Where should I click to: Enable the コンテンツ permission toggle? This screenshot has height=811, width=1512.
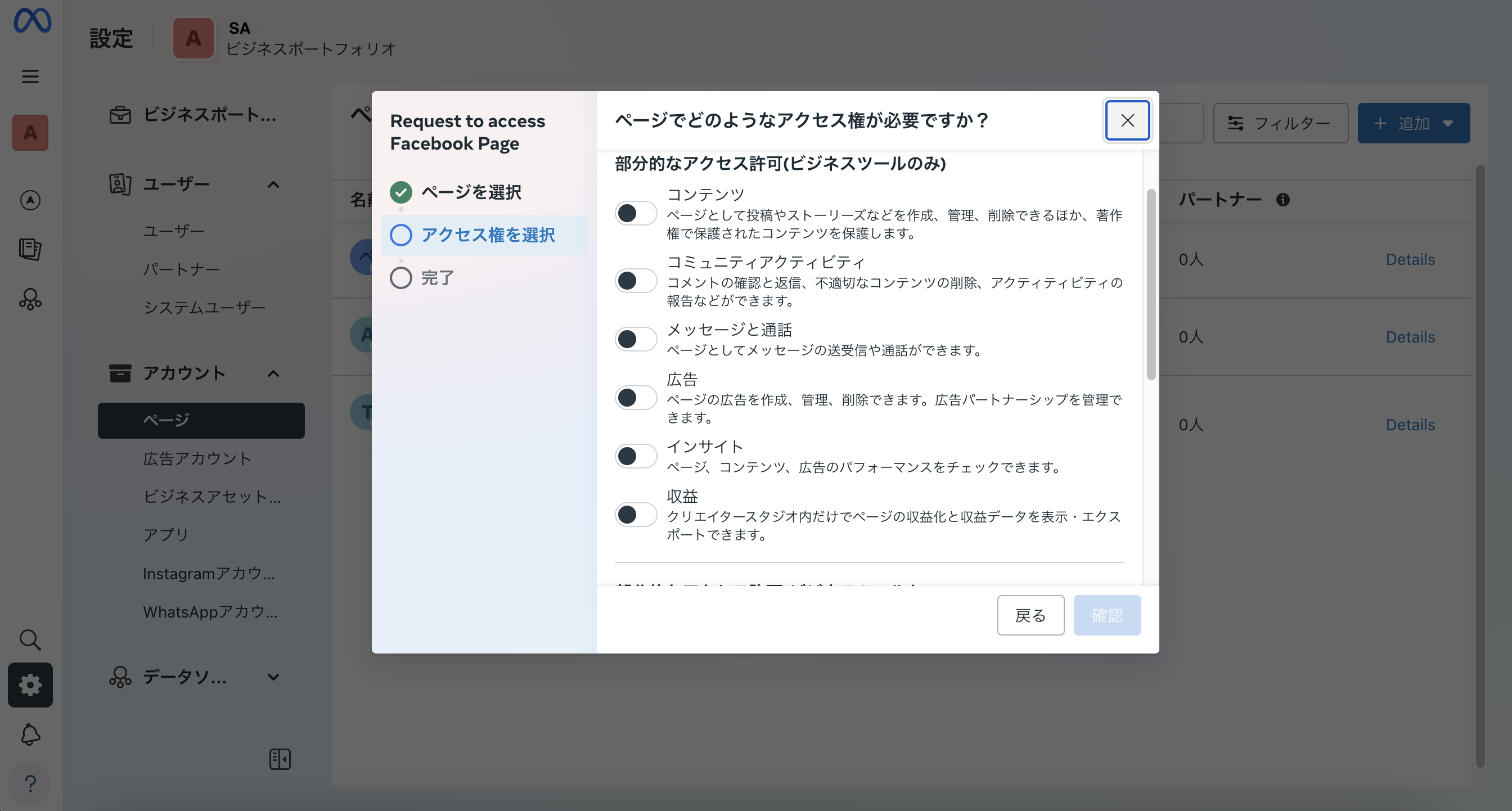[x=636, y=214]
